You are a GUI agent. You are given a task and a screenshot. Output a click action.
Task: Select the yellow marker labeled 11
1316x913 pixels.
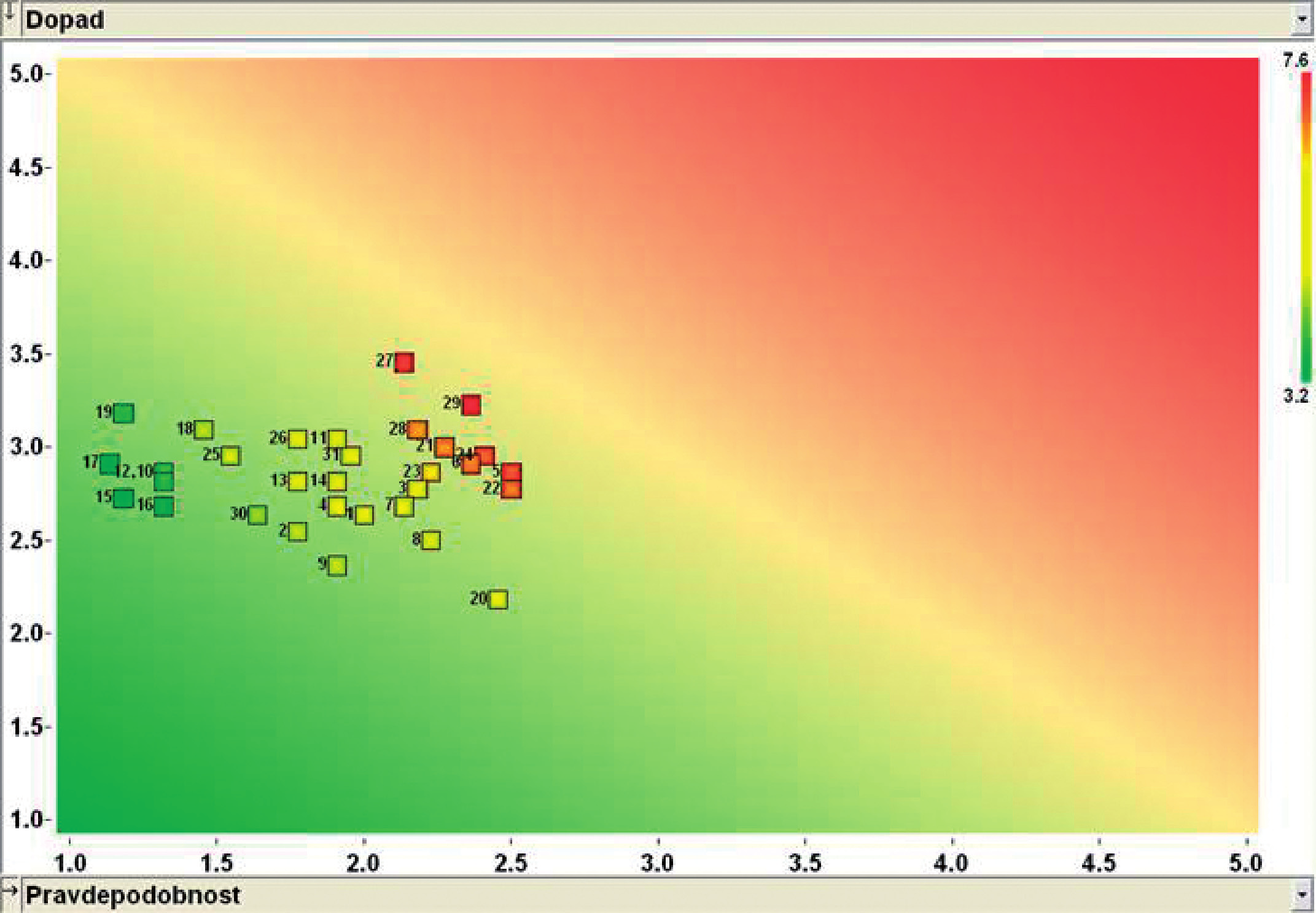[x=337, y=439]
